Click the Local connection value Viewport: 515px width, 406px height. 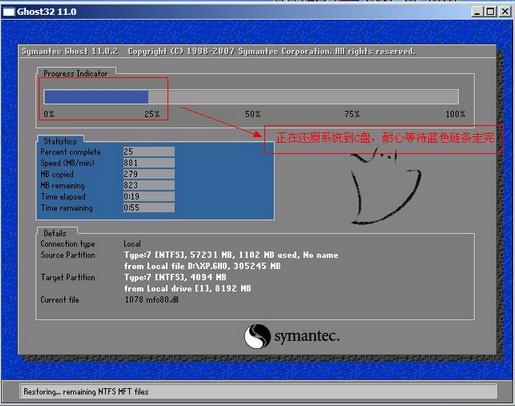132,244
